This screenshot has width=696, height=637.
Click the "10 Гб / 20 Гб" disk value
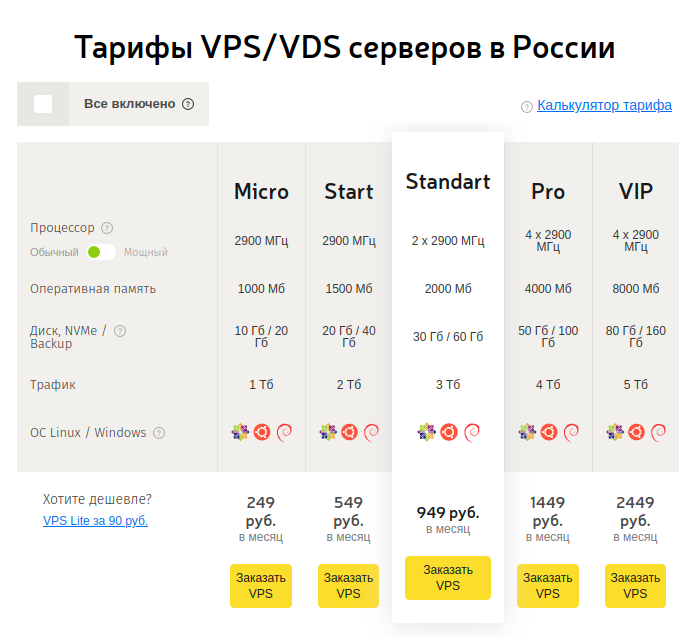[261, 336]
